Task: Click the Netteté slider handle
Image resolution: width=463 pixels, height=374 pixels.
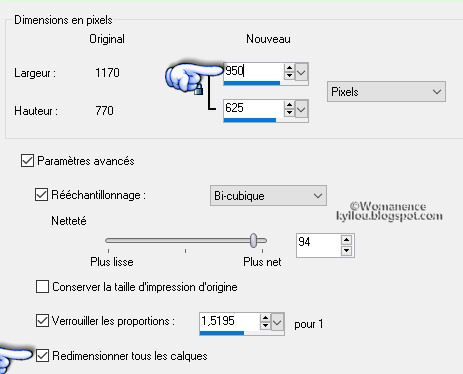Action: pos(254,240)
